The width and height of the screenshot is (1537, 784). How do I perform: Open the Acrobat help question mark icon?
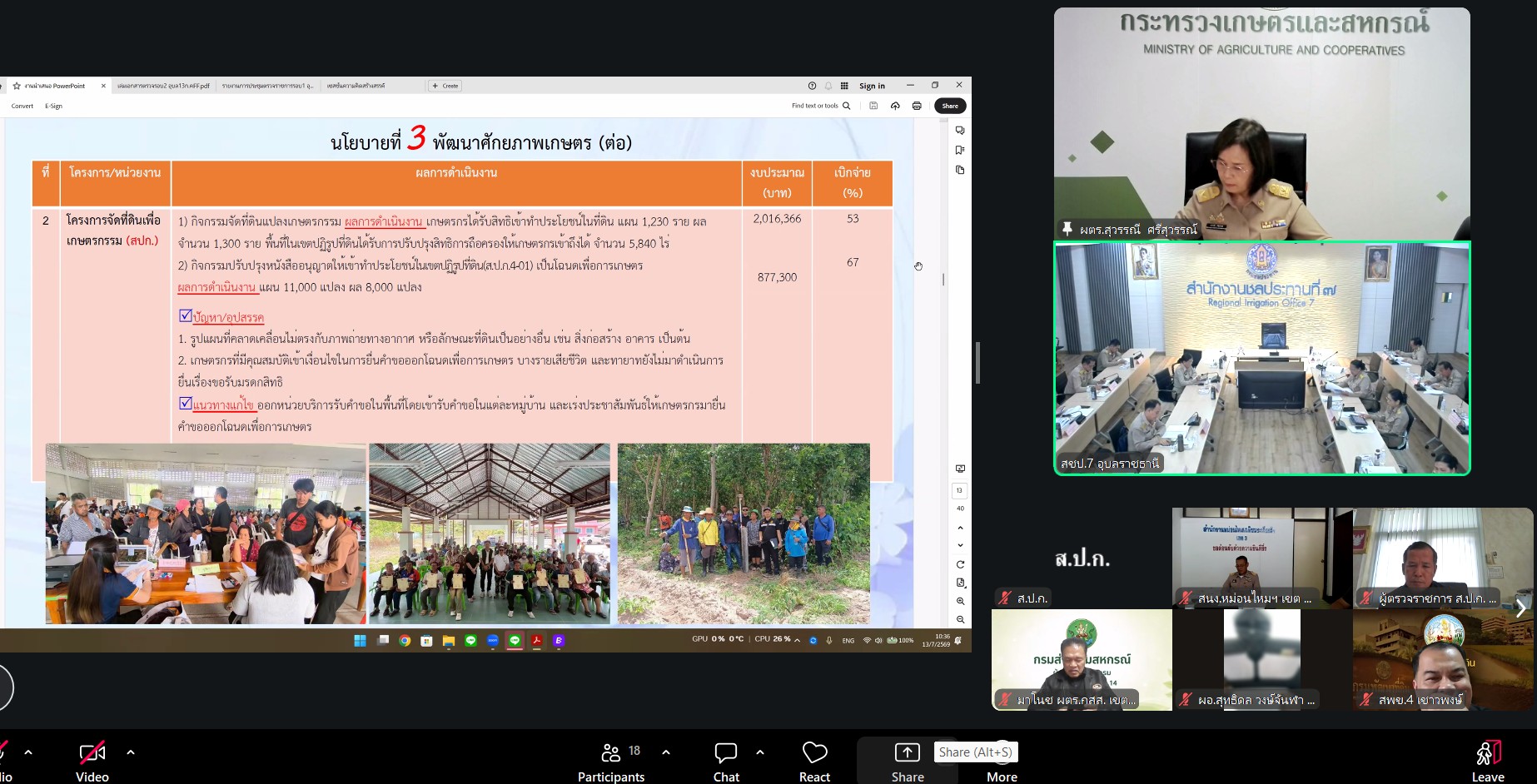pyautogui.click(x=812, y=86)
